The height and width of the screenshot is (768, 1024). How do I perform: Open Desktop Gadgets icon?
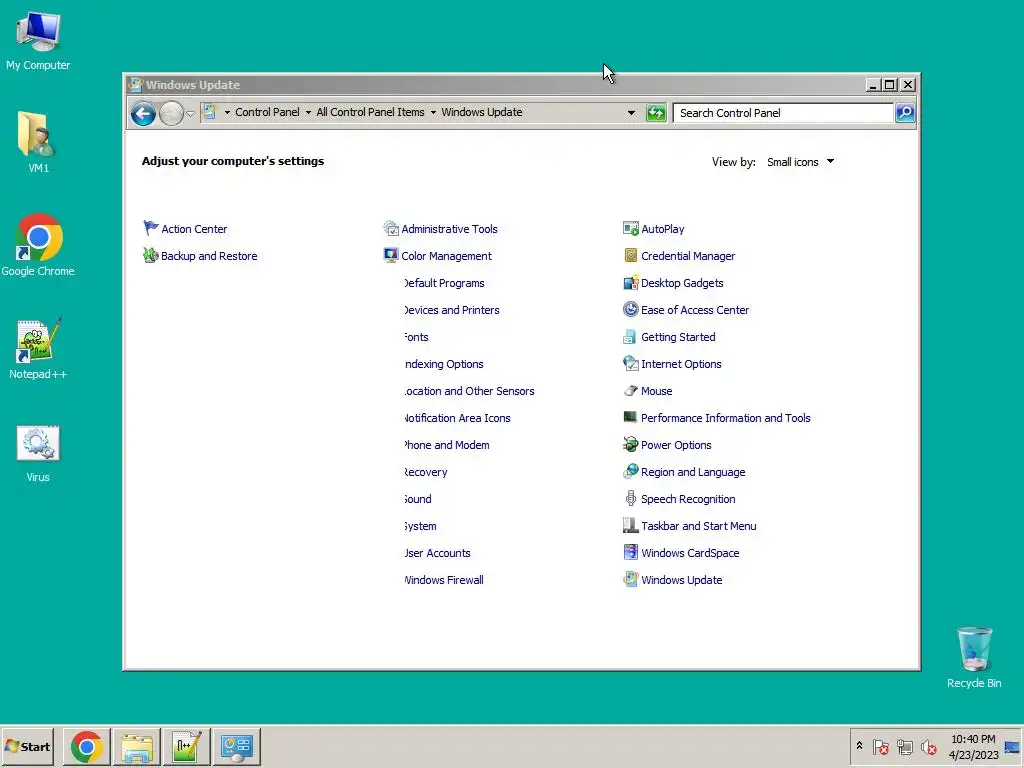click(x=630, y=283)
